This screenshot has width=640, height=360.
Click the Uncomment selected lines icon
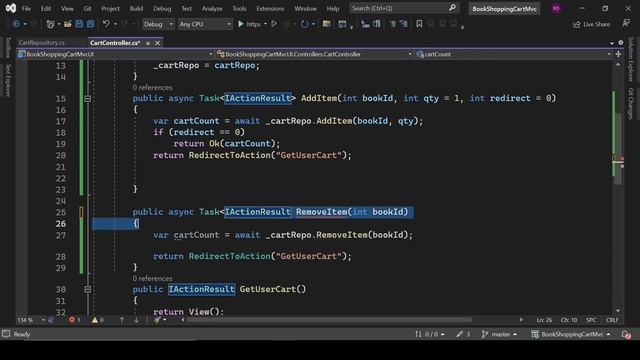(404, 24)
